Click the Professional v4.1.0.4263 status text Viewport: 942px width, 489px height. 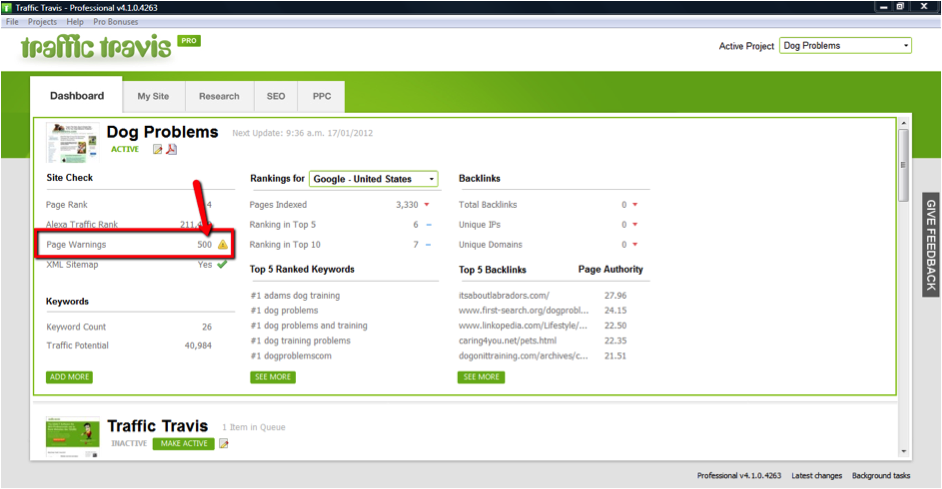[739, 475]
